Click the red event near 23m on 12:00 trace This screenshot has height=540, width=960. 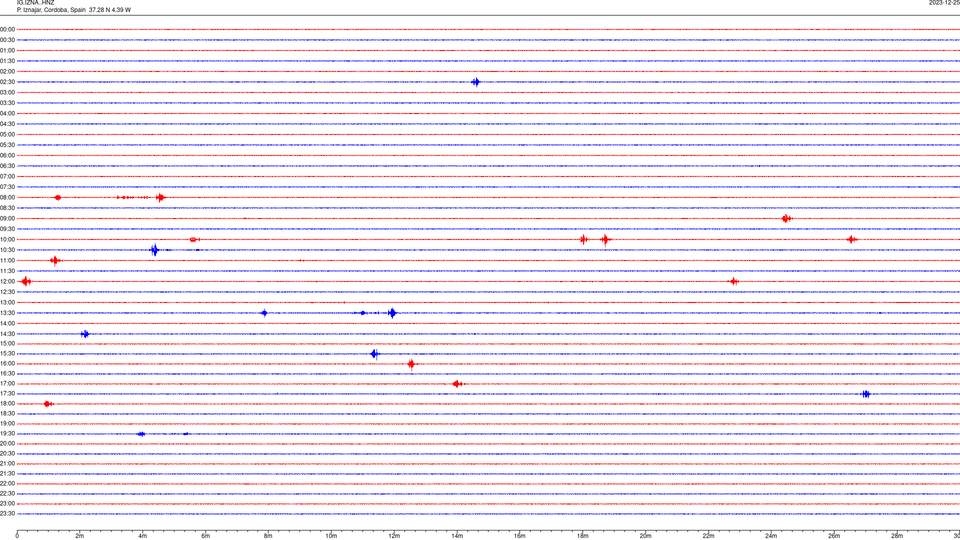point(733,282)
